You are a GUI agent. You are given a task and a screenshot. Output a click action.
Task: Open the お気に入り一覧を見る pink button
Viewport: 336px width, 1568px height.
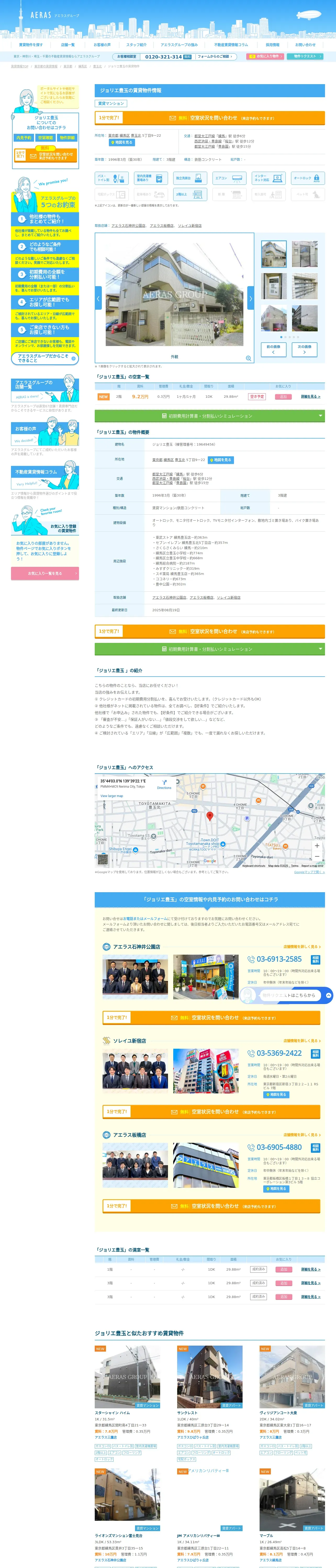(44, 573)
